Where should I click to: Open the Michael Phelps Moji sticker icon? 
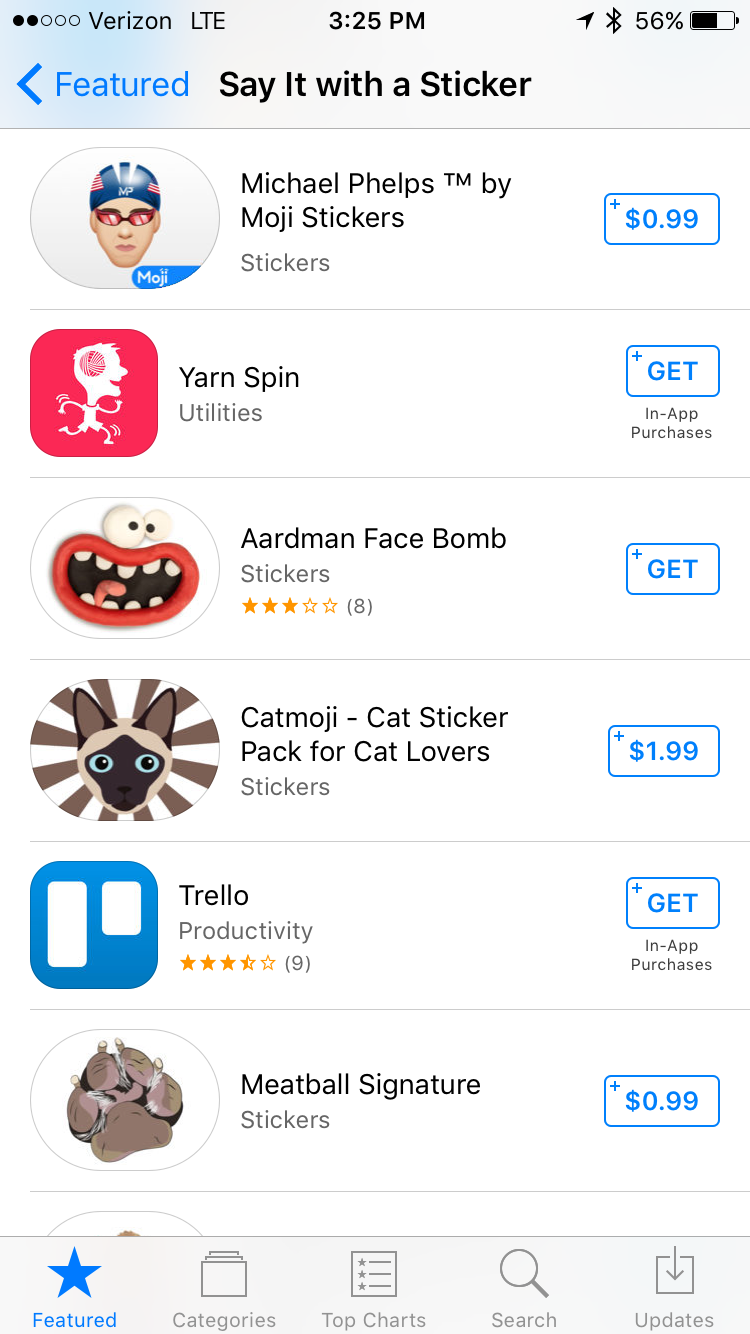[x=125, y=219]
